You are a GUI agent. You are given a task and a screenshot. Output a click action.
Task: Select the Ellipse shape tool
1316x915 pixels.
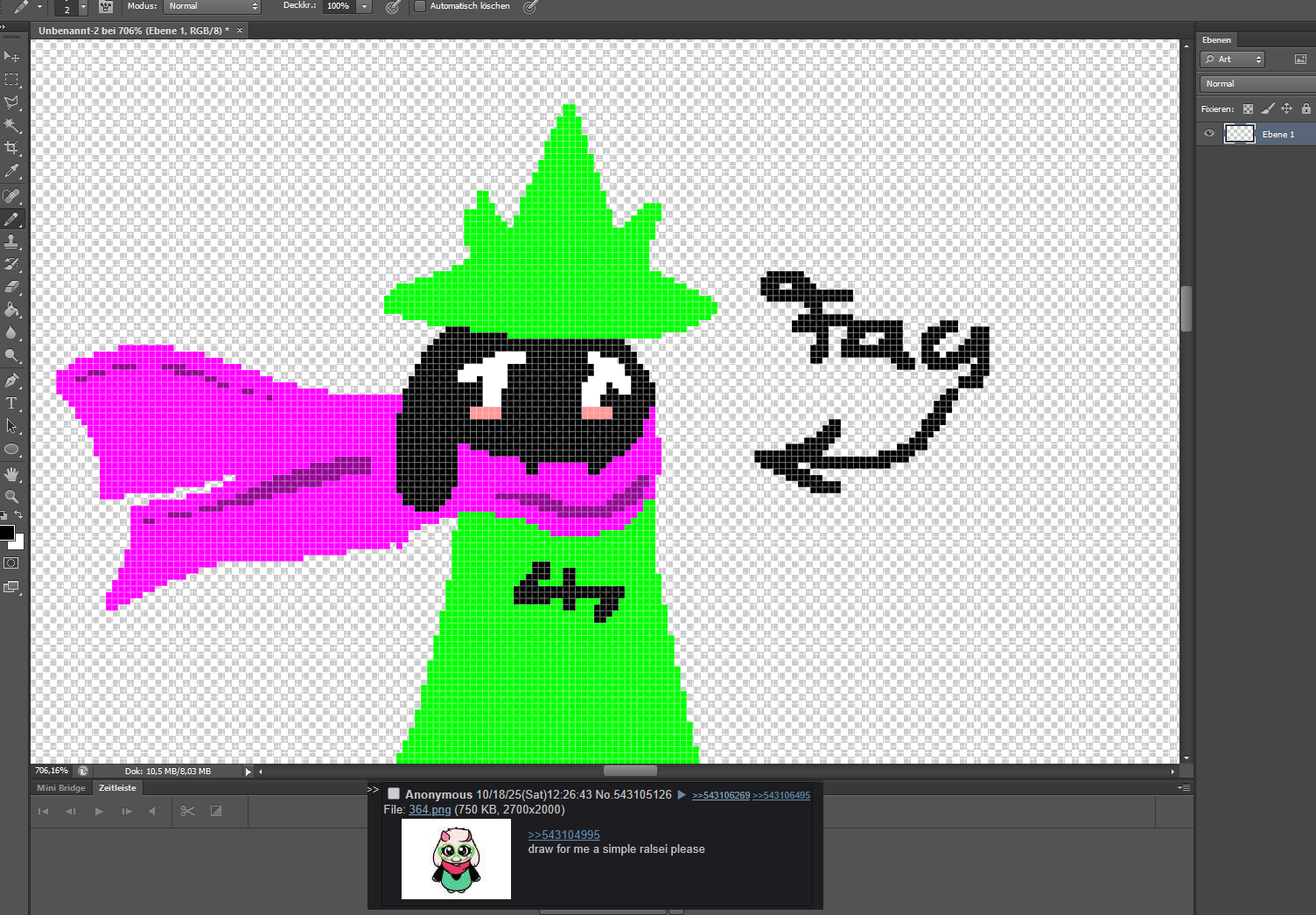[x=11, y=450]
